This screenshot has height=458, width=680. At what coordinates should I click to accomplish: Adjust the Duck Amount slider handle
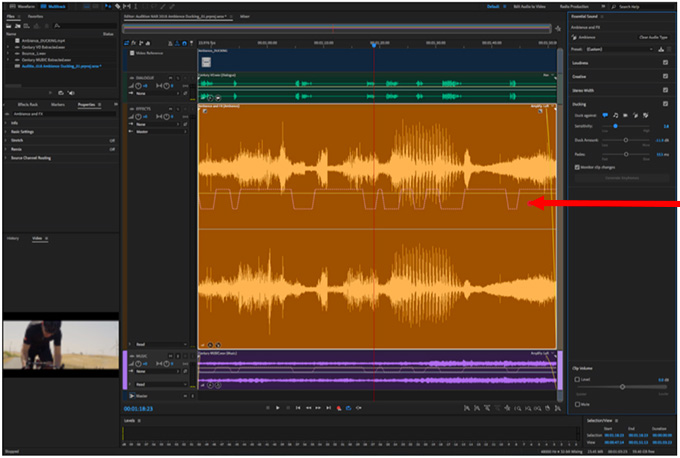pos(625,141)
